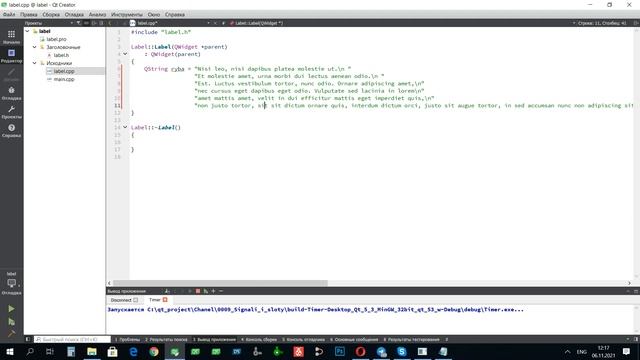Viewport: 640px width, 360px height.
Task: Run the project with green play button
Action: pyautogui.click(x=11, y=309)
